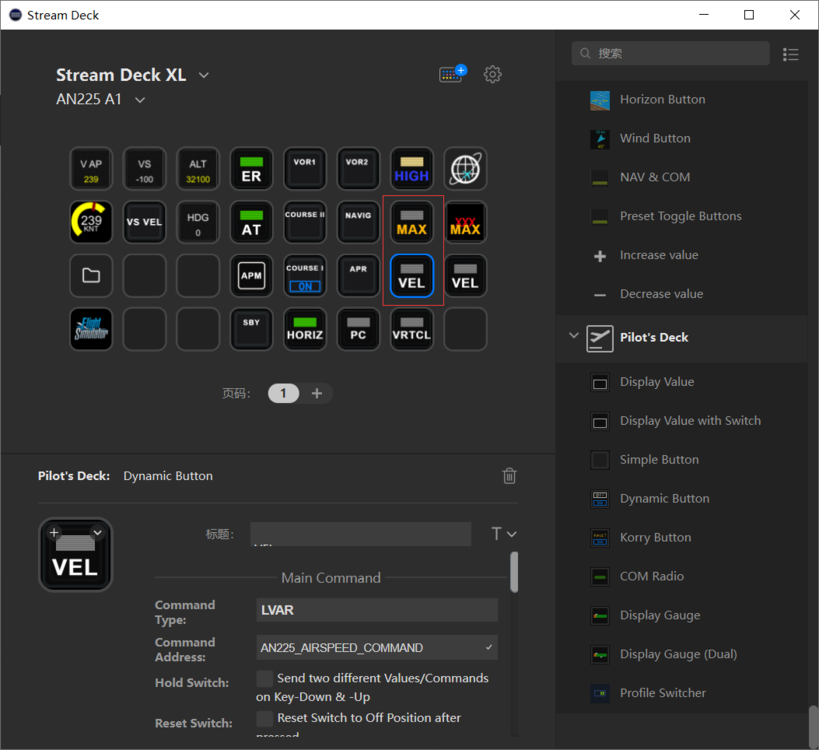Enable Reset Switch to Off Position checkbox
Screen dimensions: 819x750
[x=265, y=718]
